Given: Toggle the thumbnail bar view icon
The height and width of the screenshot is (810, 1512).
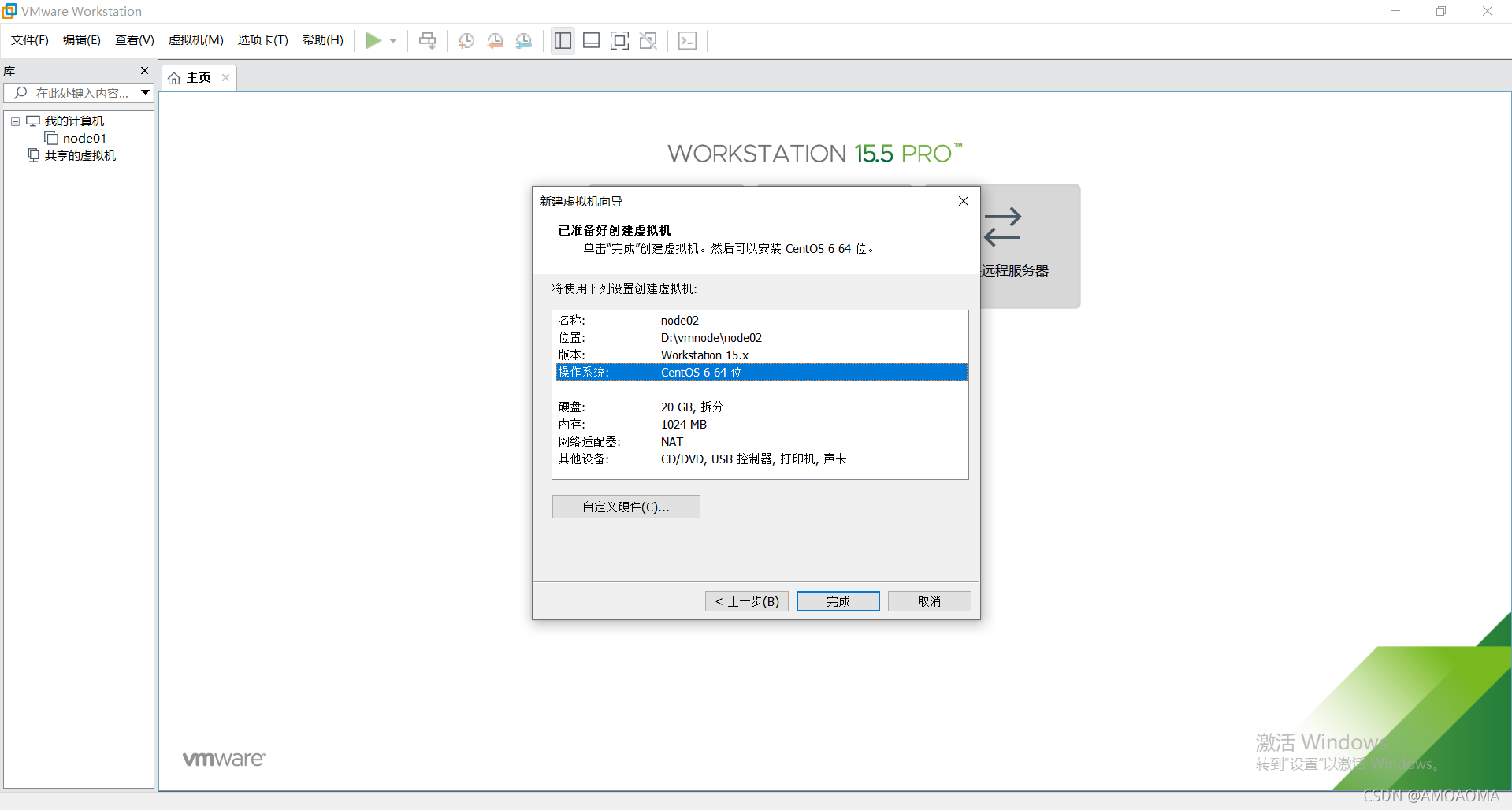Looking at the screenshot, I should pyautogui.click(x=592, y=40).
